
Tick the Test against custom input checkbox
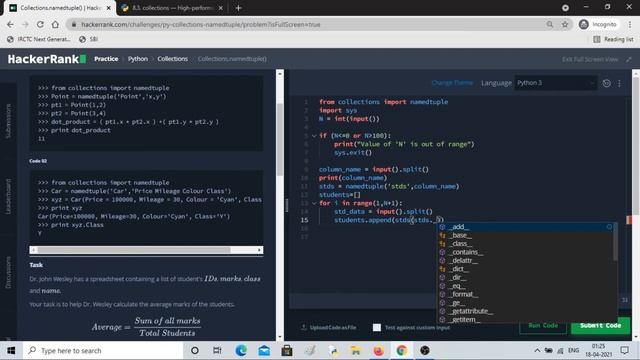(x=377, y=327)
